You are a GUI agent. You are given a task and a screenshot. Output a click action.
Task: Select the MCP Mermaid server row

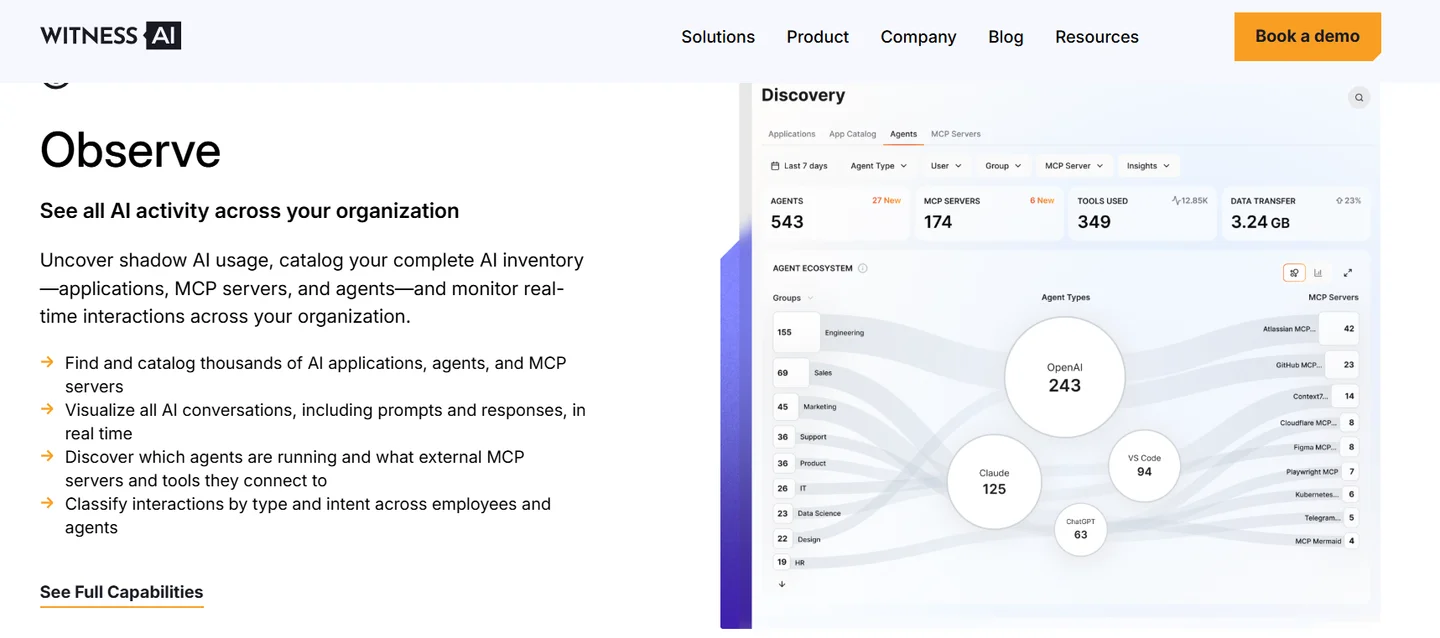click(x=1327, y=541)
